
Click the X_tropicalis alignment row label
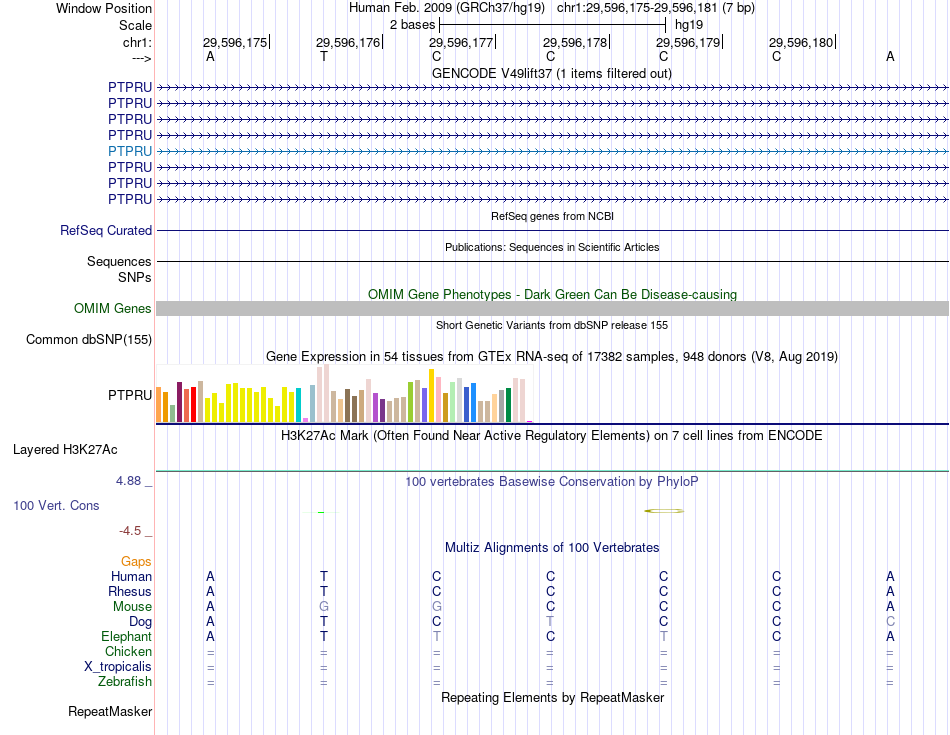(x=118, y=667)
